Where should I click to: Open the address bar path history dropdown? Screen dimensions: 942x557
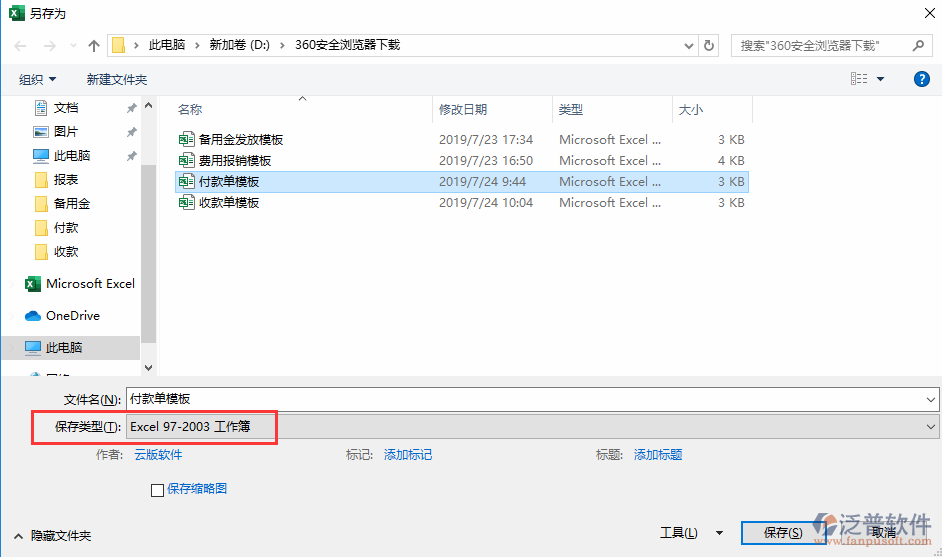tap(688, 46)
